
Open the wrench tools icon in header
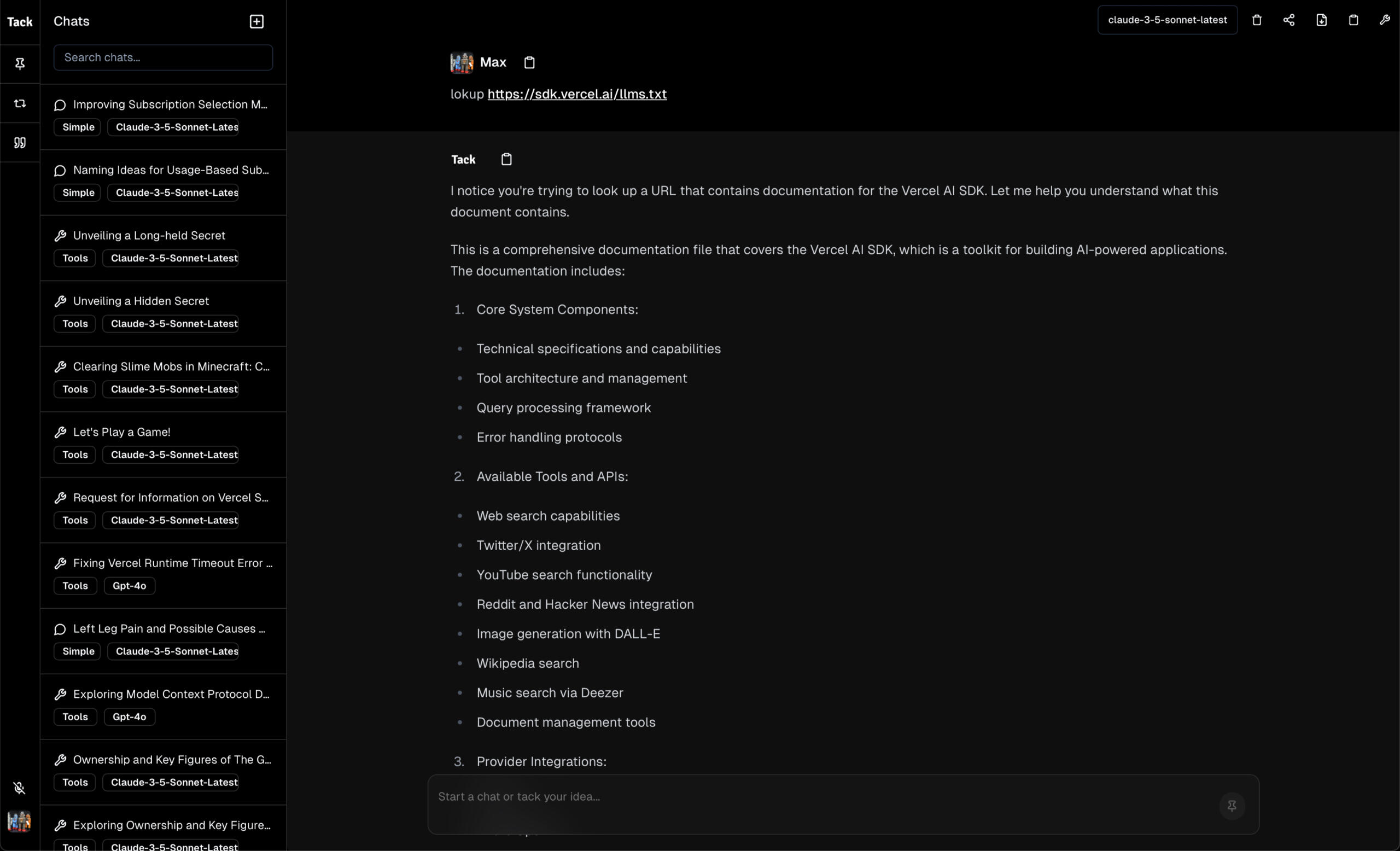(x=1385, y=20)
